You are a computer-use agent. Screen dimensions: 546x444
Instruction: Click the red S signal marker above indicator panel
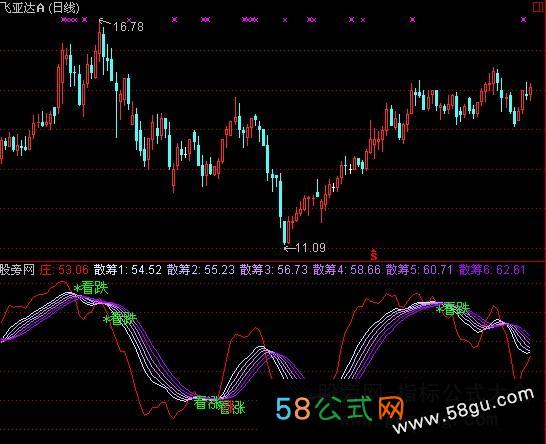pyautogui.click(x=374, y=255)
